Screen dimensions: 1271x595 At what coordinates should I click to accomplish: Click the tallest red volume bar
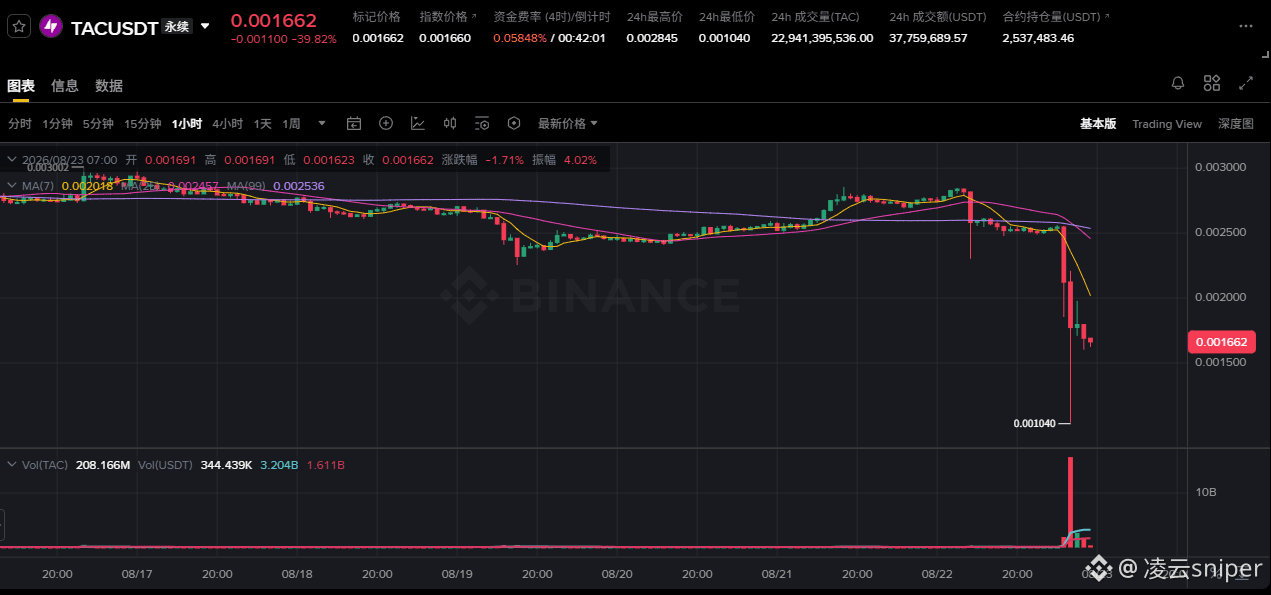[1071, 502]
